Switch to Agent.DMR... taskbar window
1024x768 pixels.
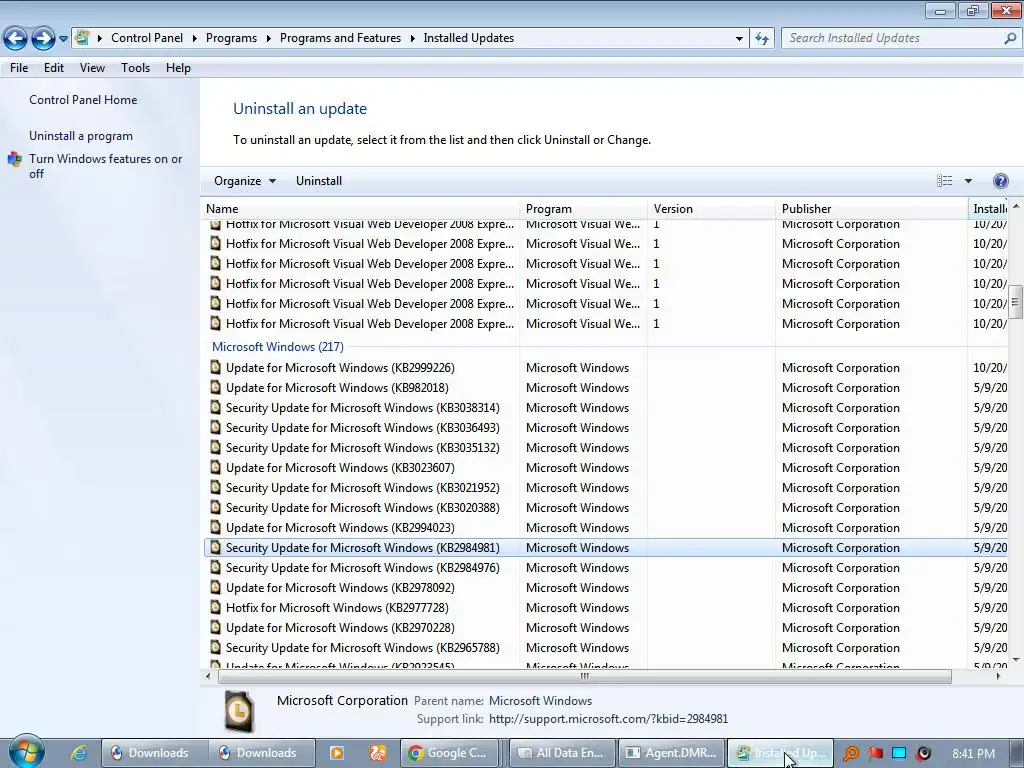tap(671, 753)
